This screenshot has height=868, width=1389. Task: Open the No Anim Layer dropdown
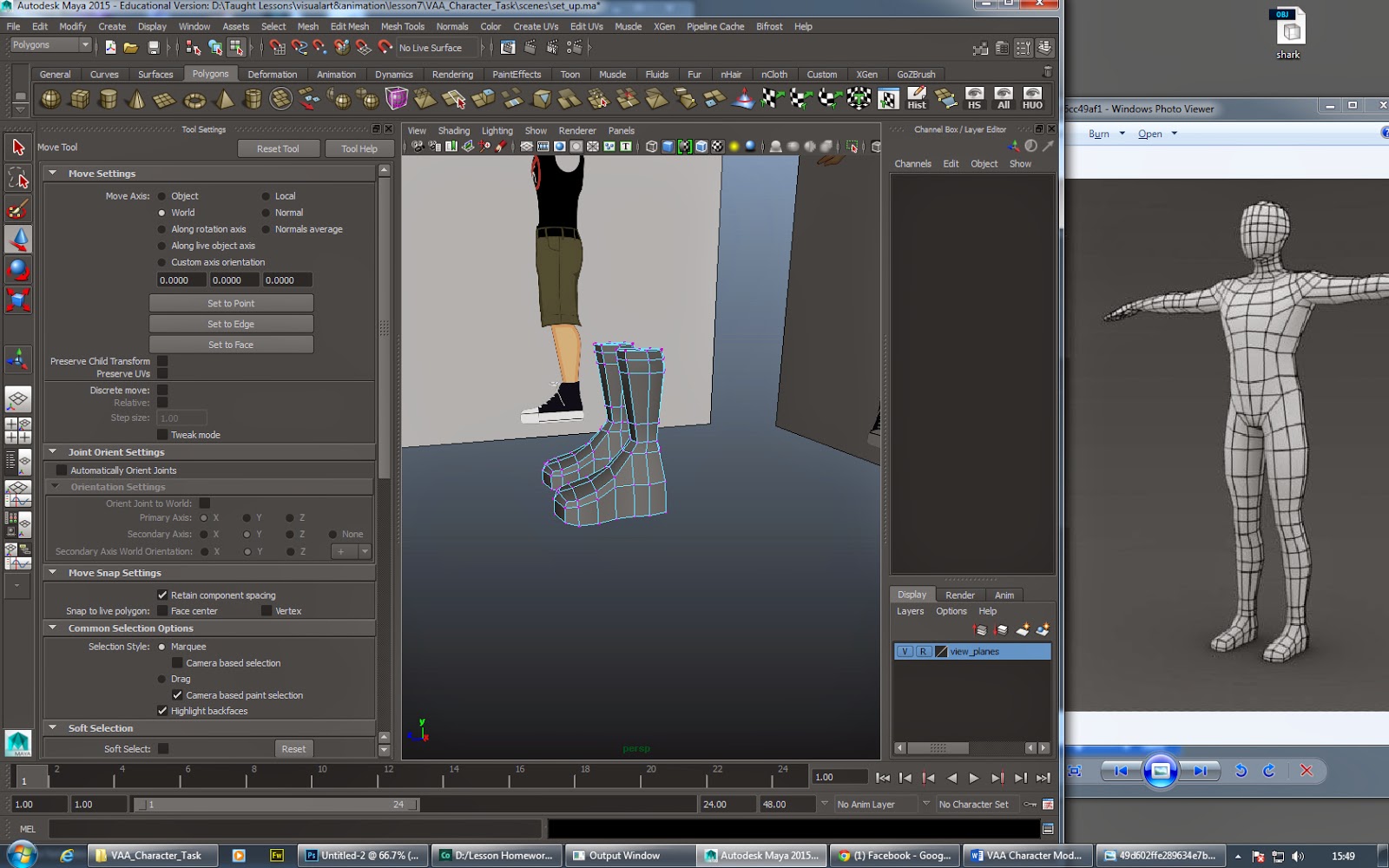(x=875, y=805)
